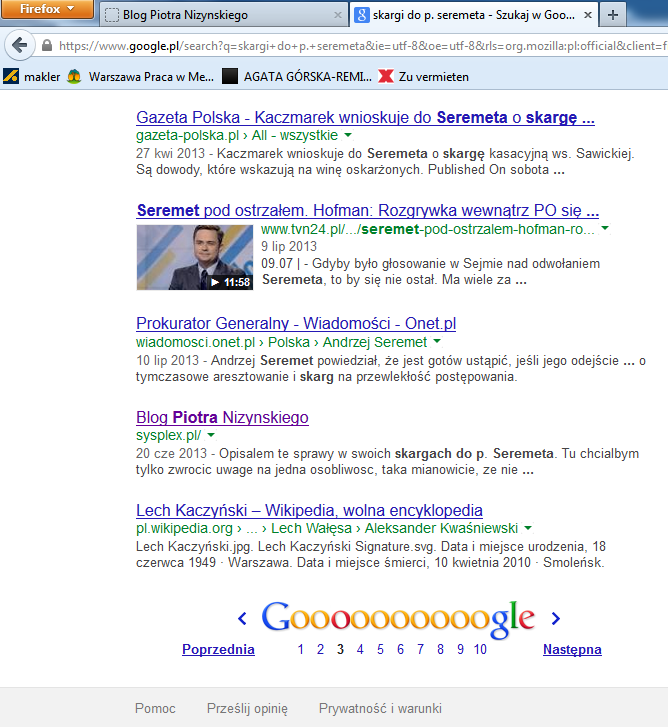Open the Lech Kaczyński Wikipedia result
The image size is (668, 727).
click(309, 510)
